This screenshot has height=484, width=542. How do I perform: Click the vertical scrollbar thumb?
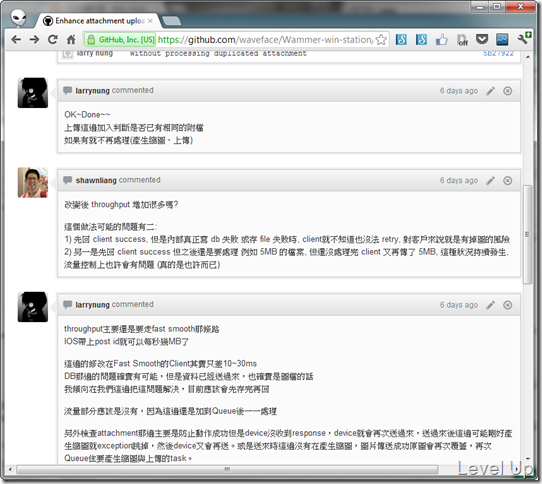click(527, 234)
